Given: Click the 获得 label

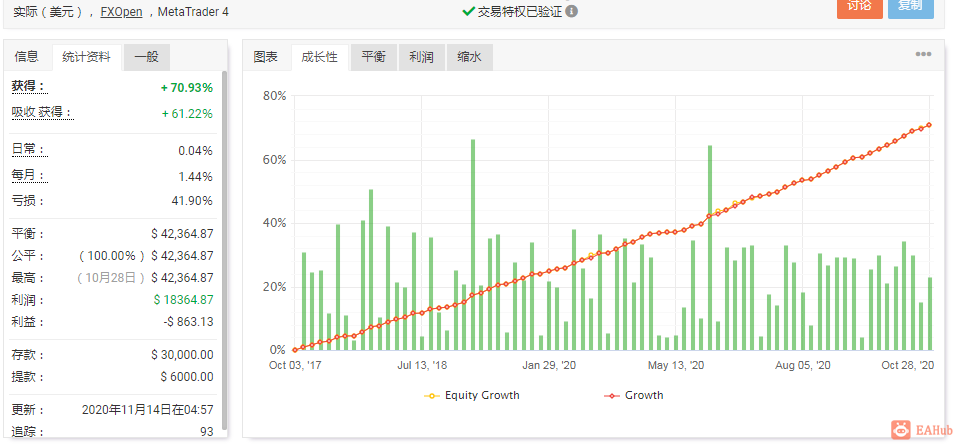Looking at the screenshot, I should [x=28, y=87].
